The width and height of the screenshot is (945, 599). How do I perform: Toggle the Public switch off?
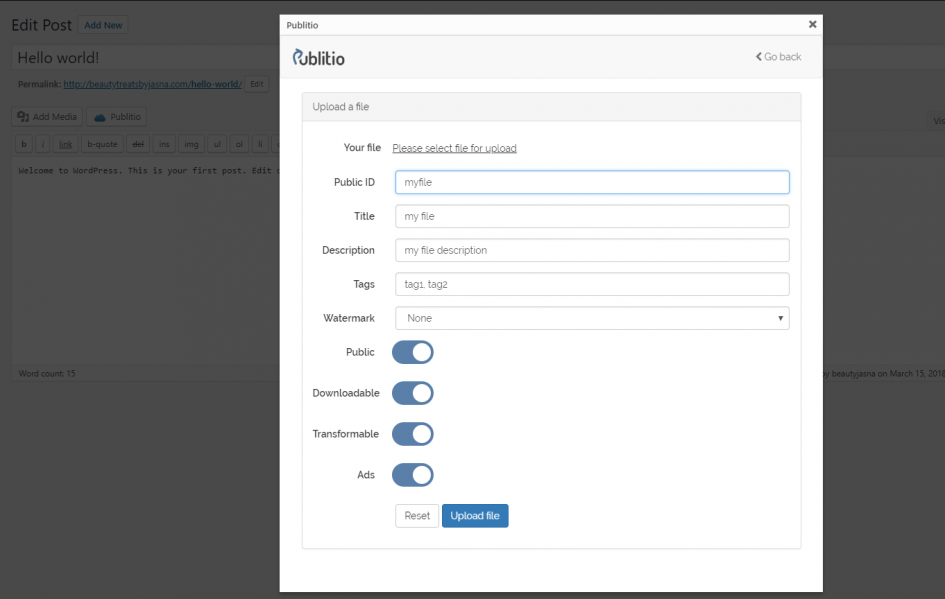[x=413, y=352]
